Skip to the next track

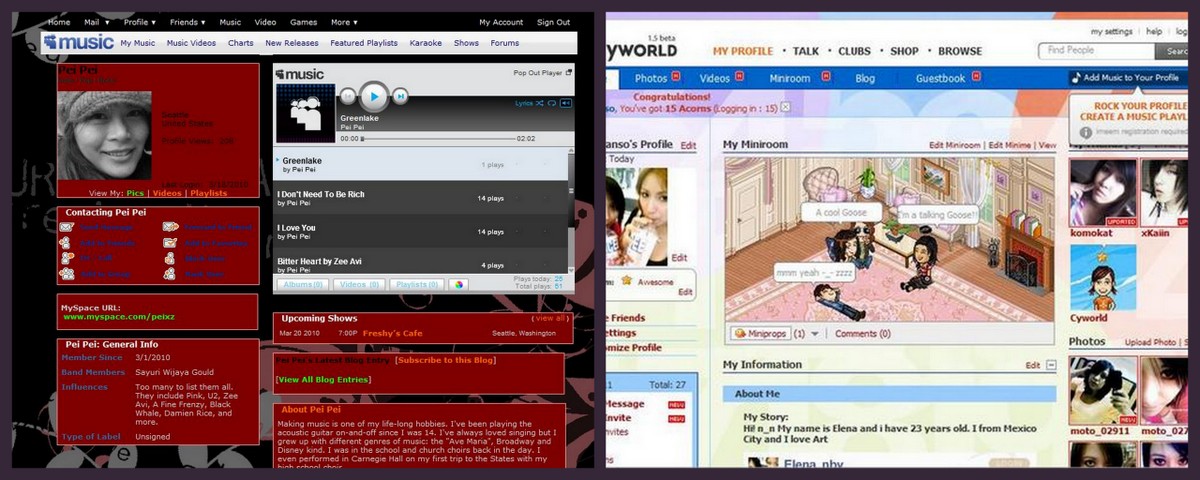[400, 96]
